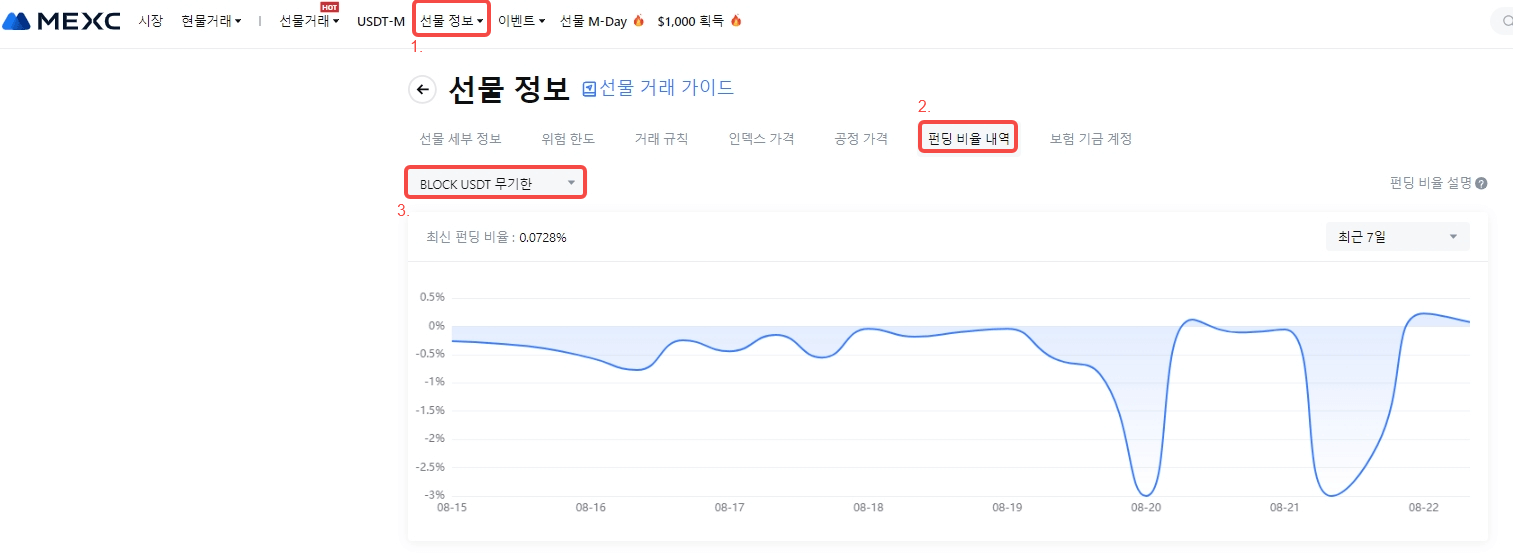Image resolution: width=1513 pixels, height=555 pixels.
Task: Open the 이벤트 menu
Action: (521, 21)
